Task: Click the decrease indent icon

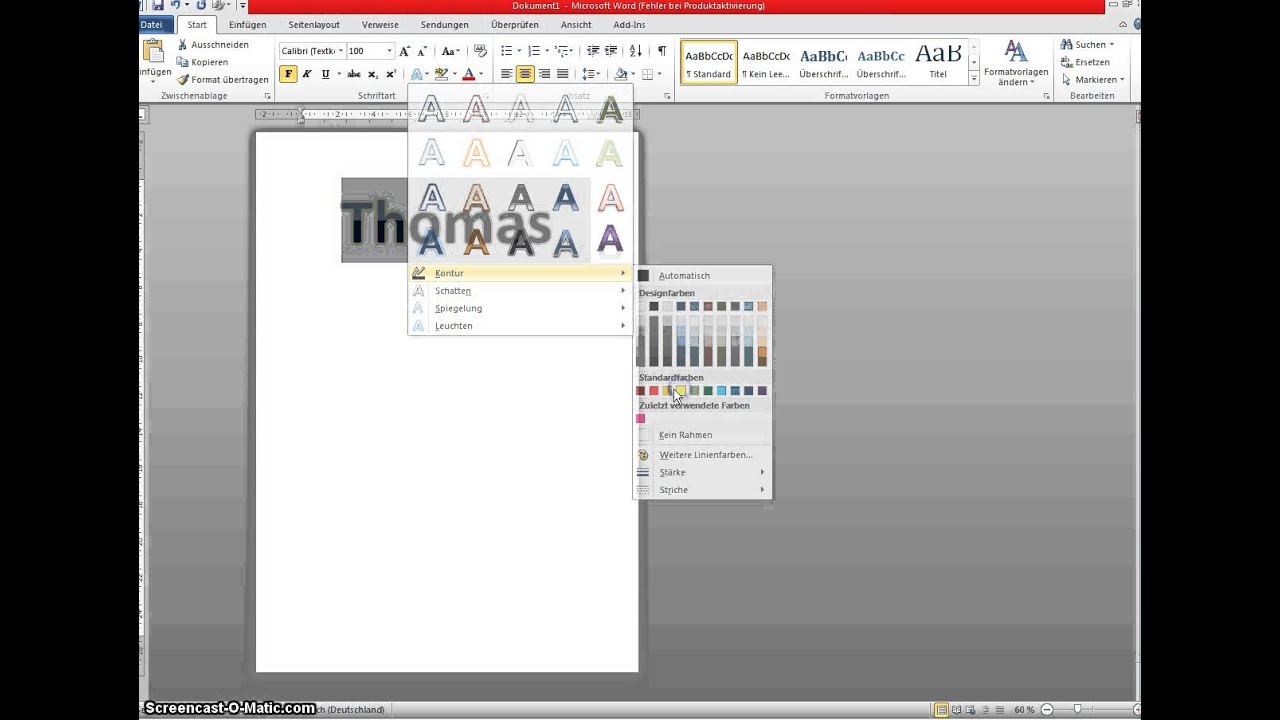Action: [x=593, y=51]
